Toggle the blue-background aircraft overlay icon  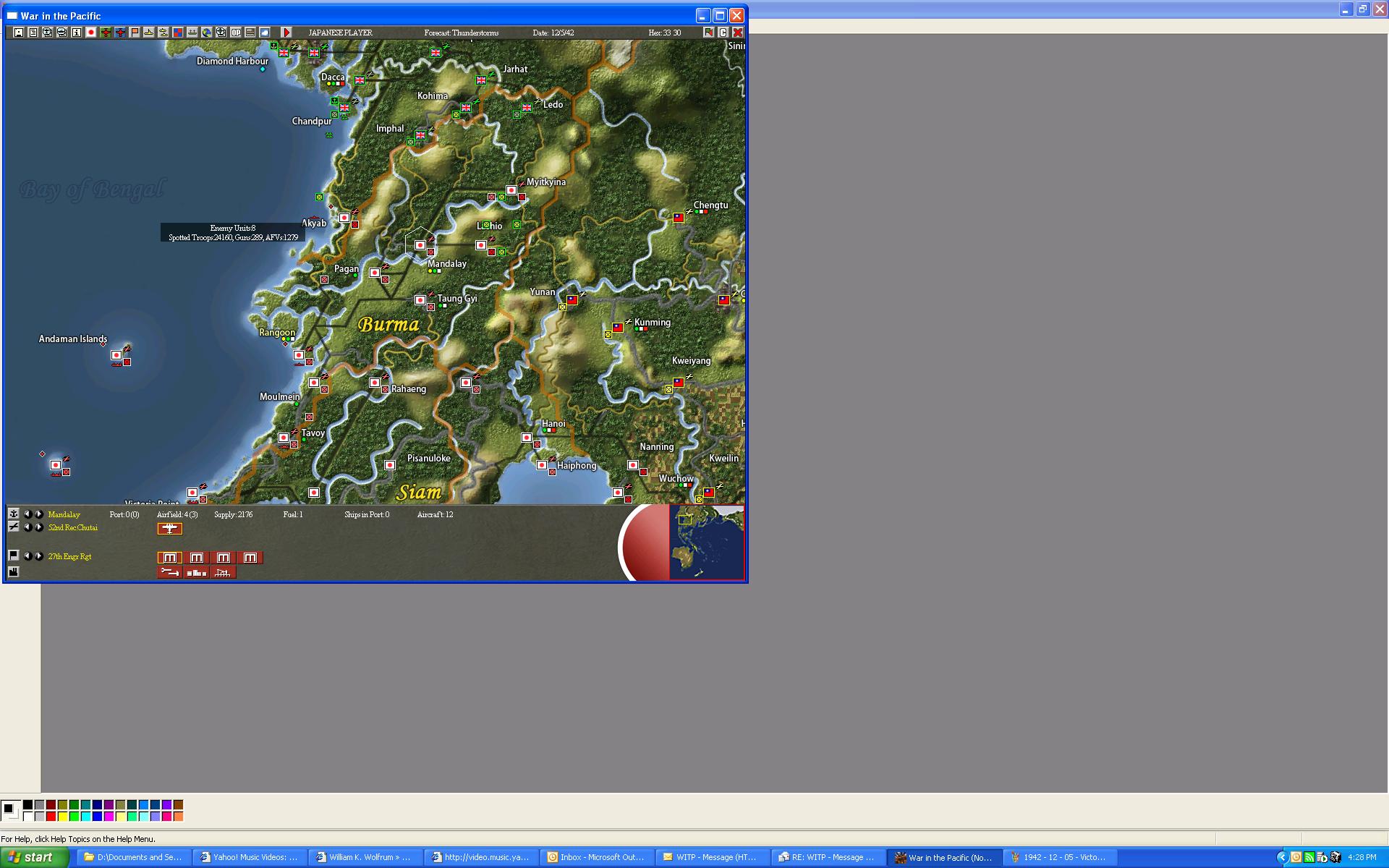click(120, 33)
